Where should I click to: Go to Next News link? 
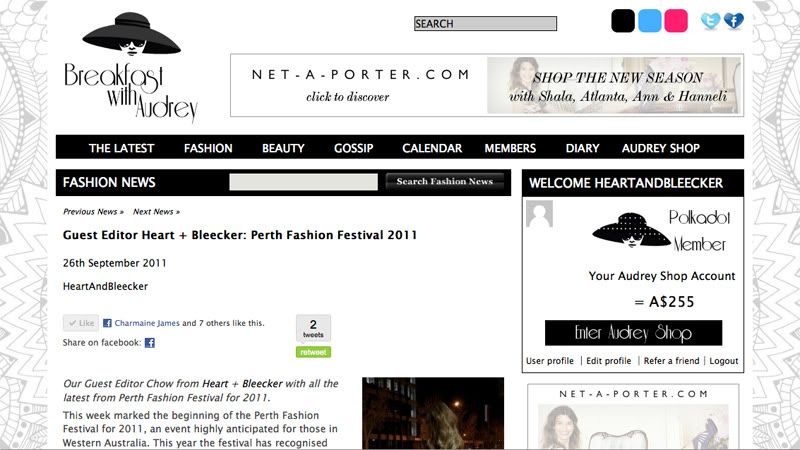point(156,212)
